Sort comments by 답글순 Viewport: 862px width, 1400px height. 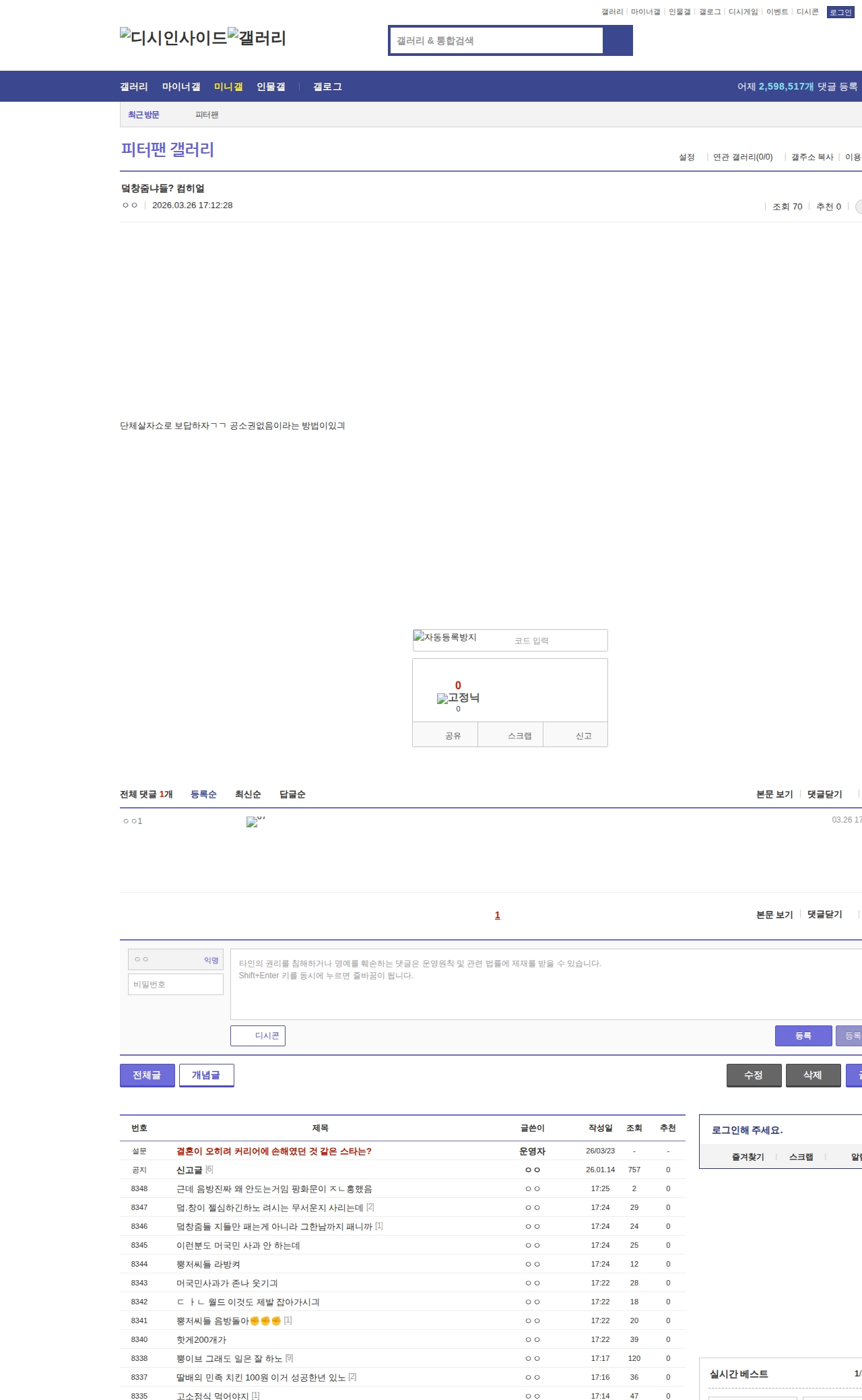pos(292,794)
